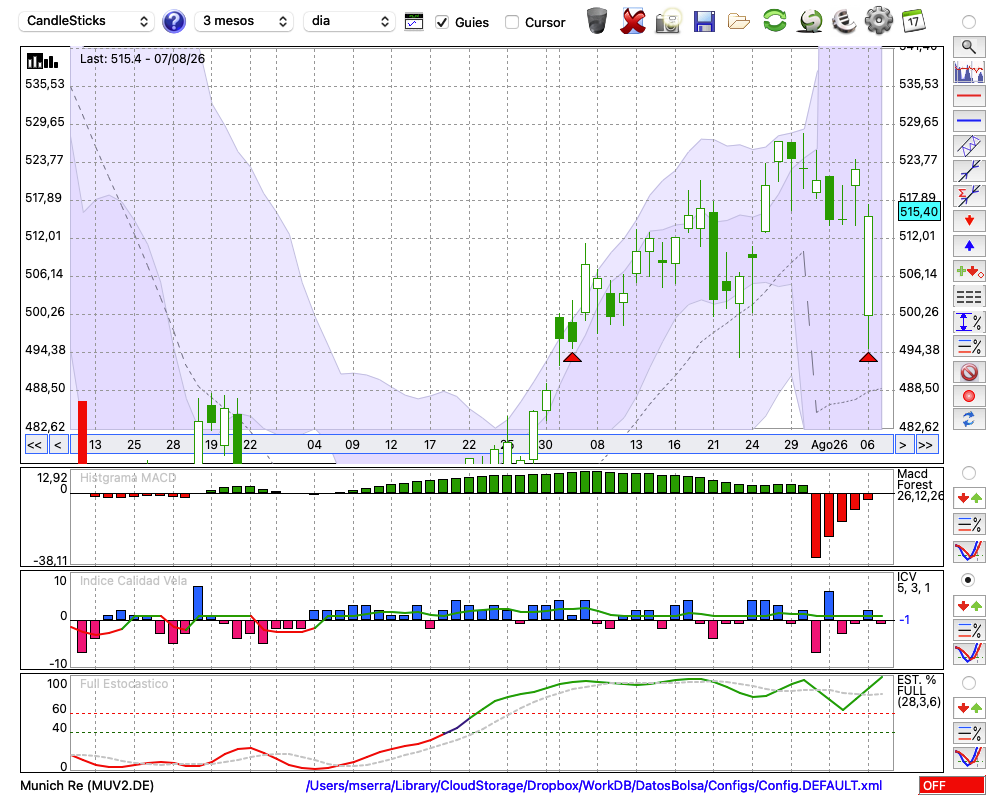Toggle the red OFF button

coord(952,785)
